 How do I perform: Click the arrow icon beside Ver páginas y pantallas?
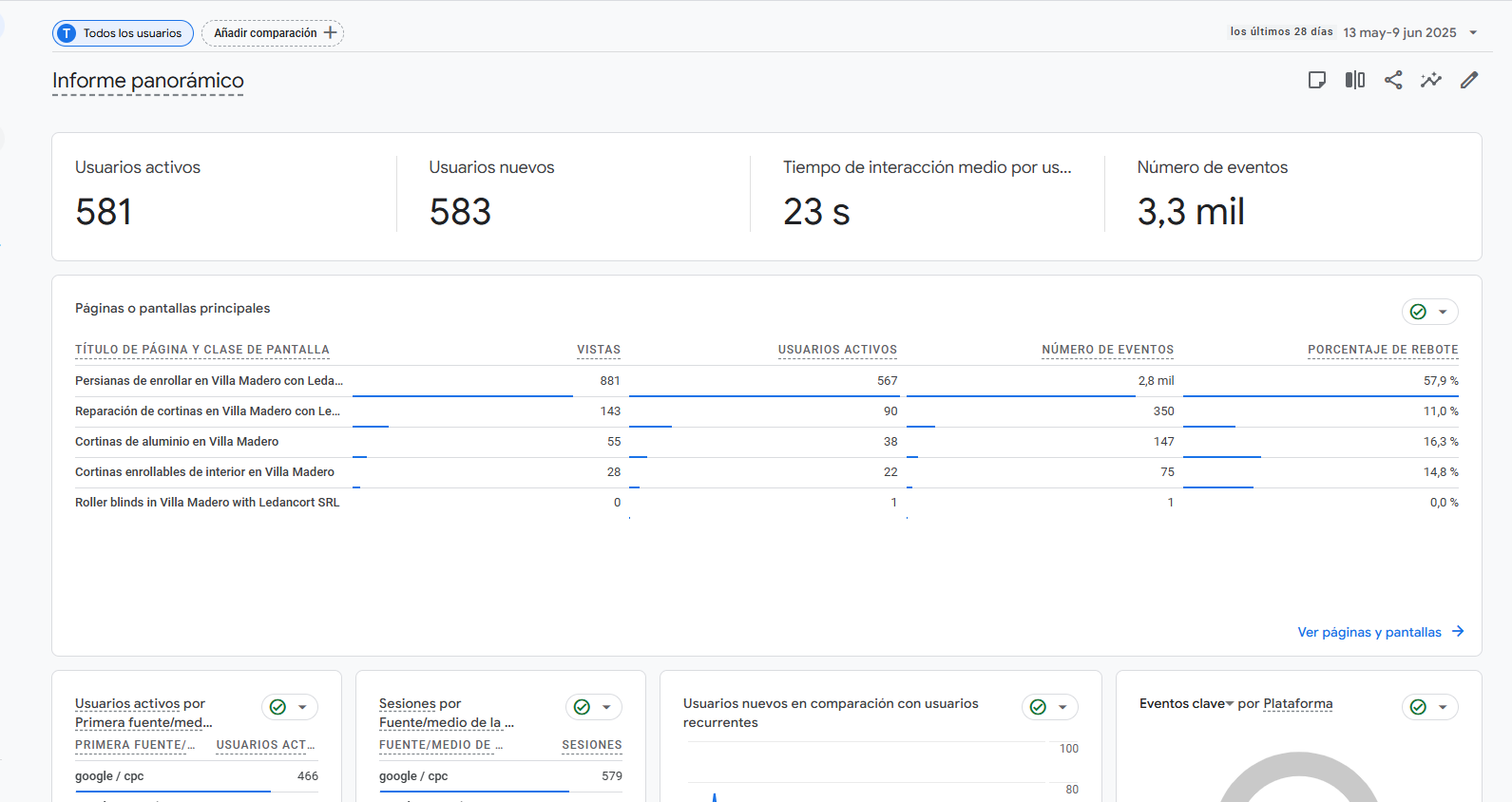coord(1458,631)
